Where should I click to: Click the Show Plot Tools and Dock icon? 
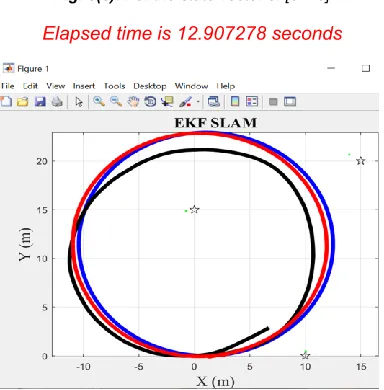290,102
